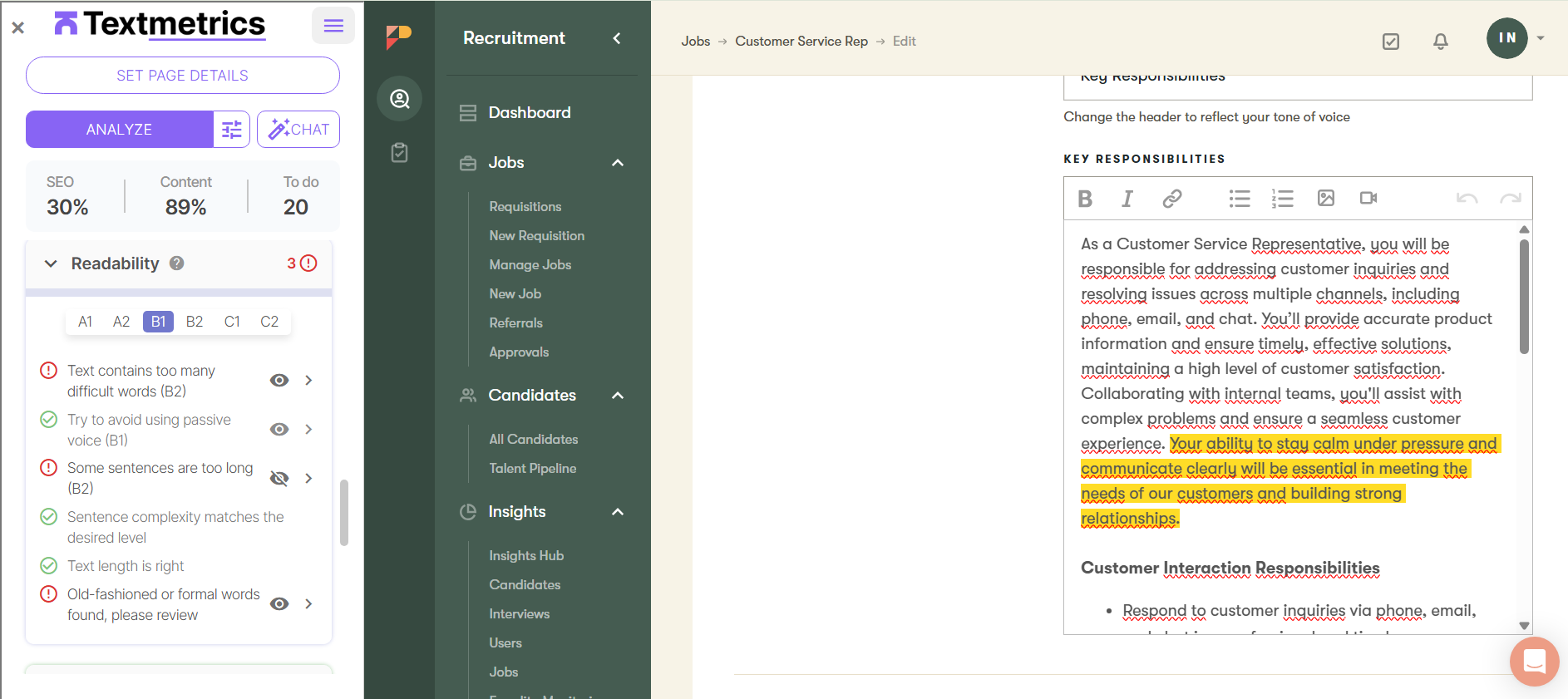Collapse the Jobs menu group

click(618, 163)
